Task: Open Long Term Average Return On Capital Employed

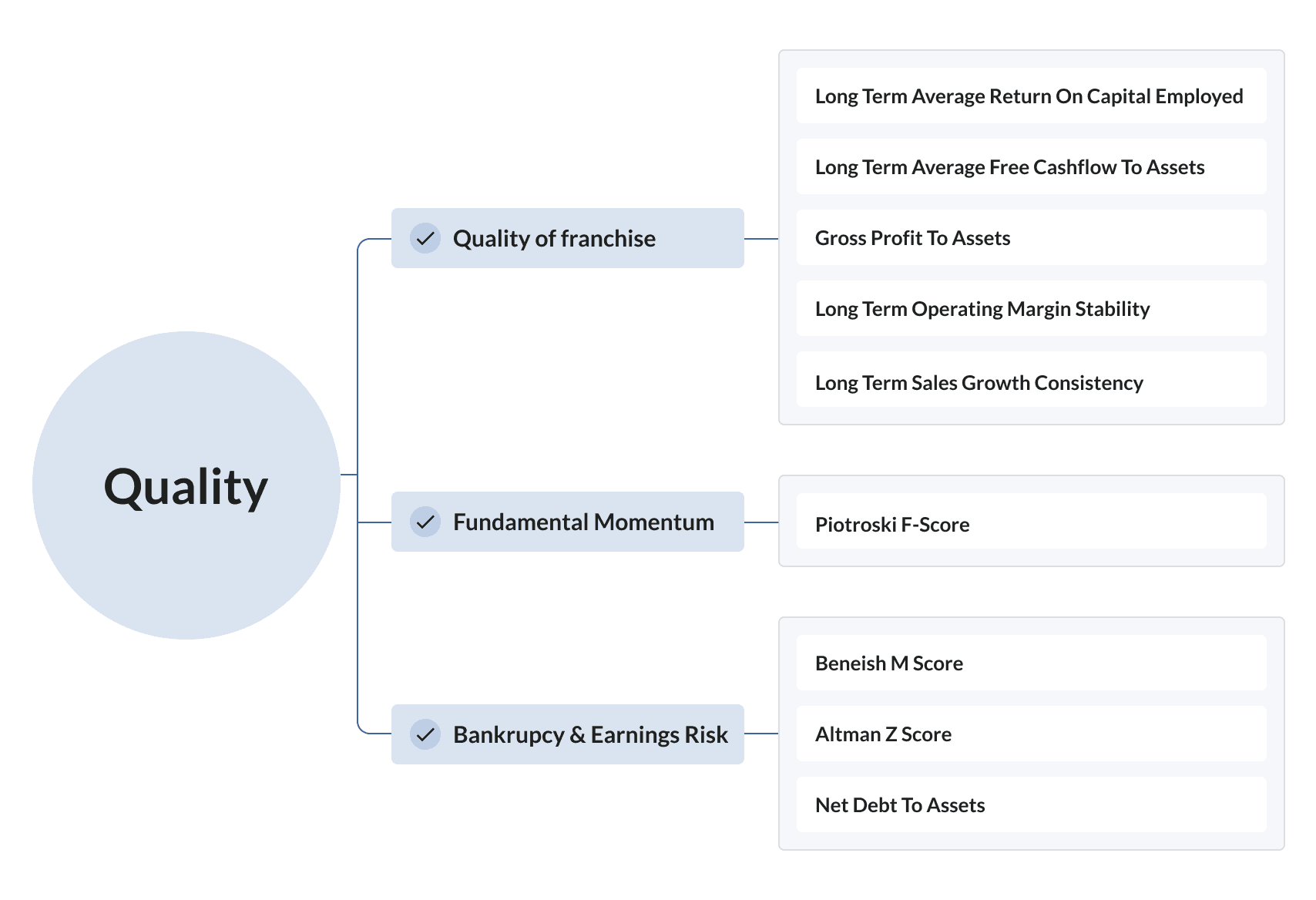Action: pyautogui.click(x=1032, y=96)
